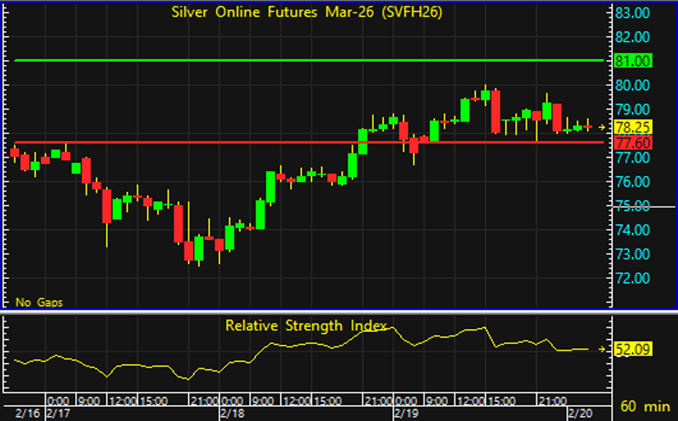Select the green horizontal resistance line
This screenshot has height=421, width=678.
click(x=300, y=61)
